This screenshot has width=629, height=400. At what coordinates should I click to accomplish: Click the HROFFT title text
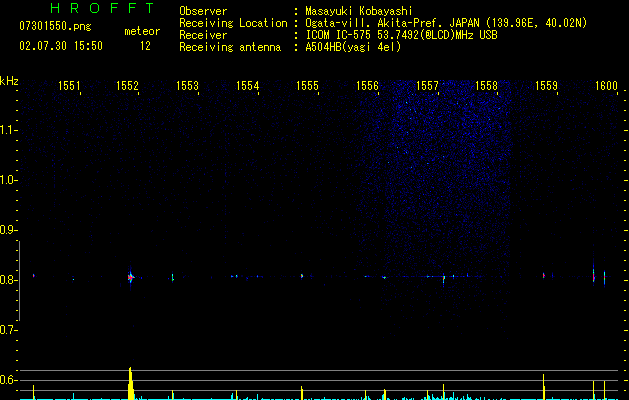pyautogui.click(x=102, y=8)
